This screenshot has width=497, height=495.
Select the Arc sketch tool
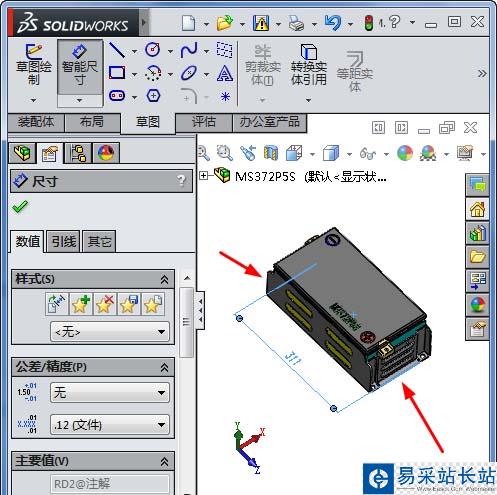[153, 73]
